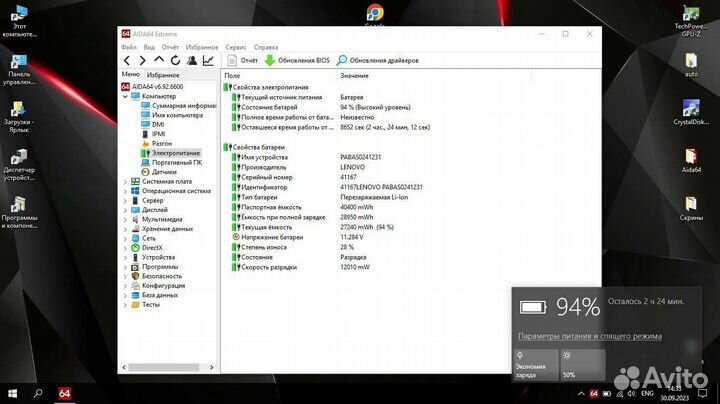
Task: Click the sidebar horizontal scrollbar
Action: 163,367
